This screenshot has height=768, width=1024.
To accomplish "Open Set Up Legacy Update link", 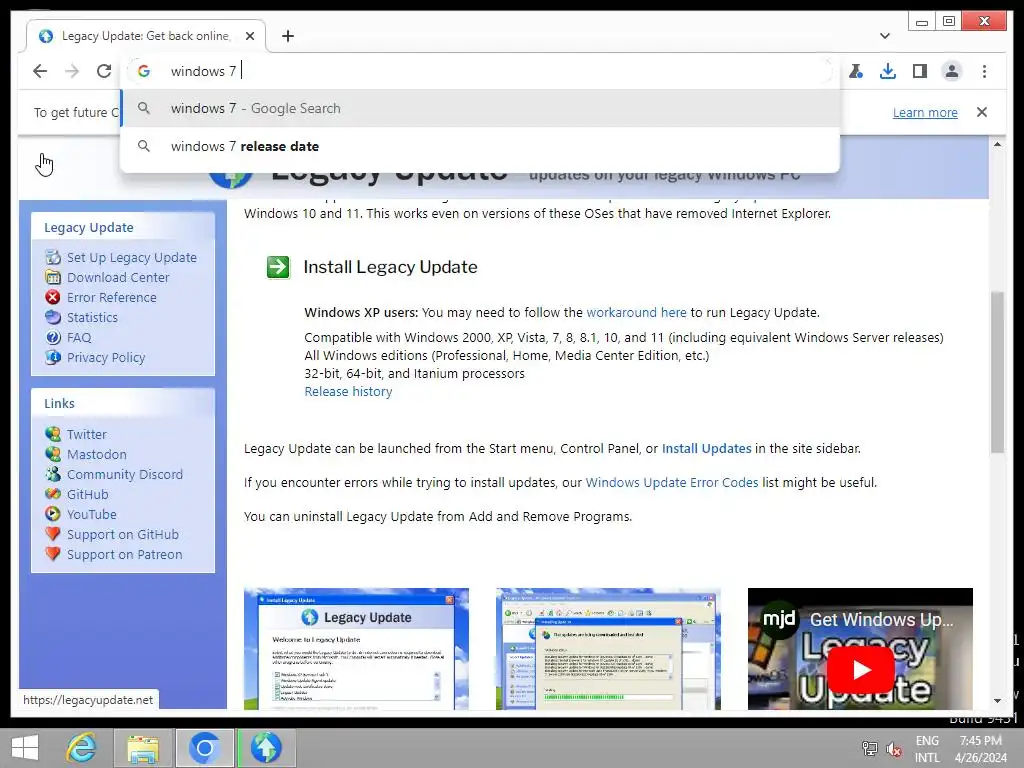I will [x=131, y=257].
